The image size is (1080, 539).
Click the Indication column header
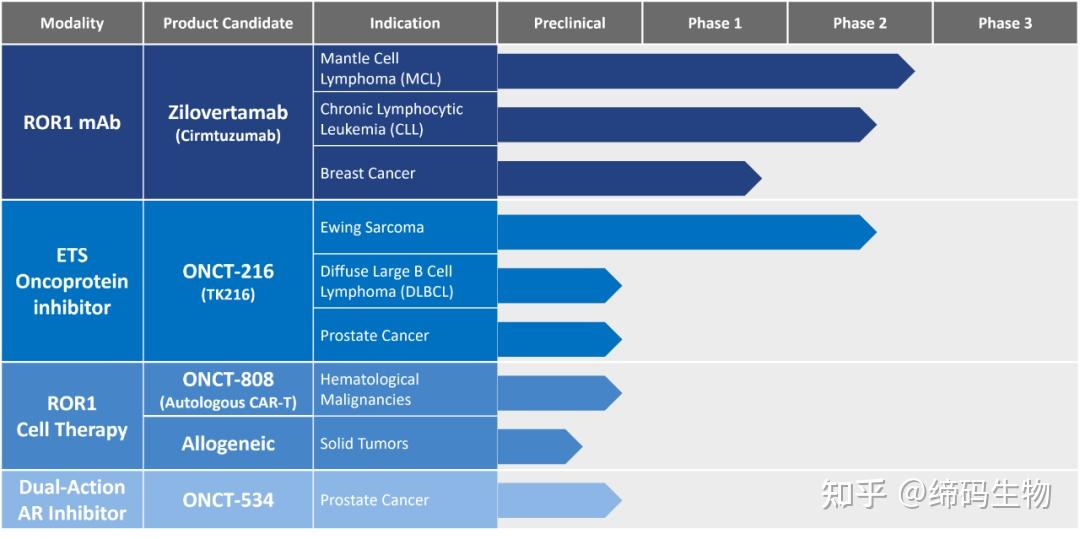coord(405,23)
